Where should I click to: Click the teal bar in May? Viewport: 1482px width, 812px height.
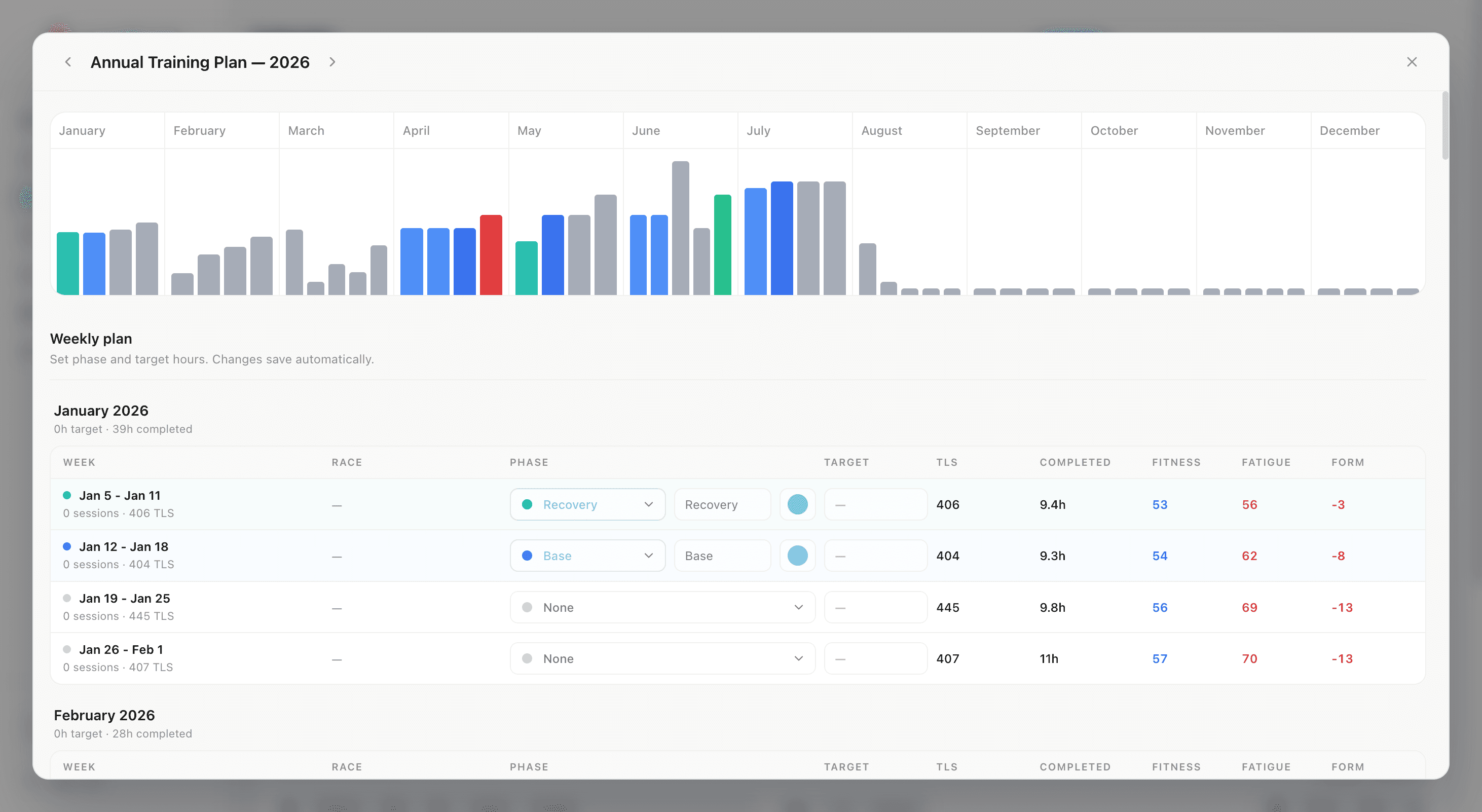coord(527,268)
